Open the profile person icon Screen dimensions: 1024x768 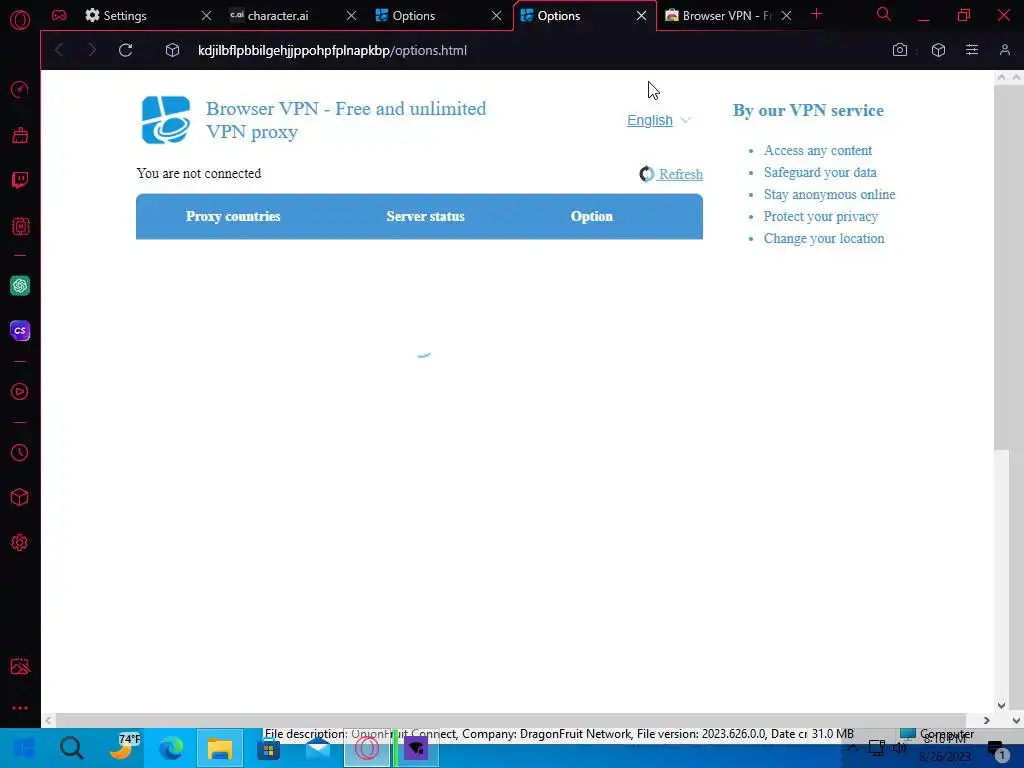1004,50
